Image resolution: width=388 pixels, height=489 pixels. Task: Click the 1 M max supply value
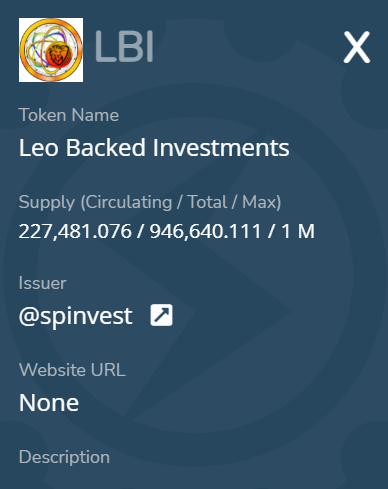pos(298,231)
